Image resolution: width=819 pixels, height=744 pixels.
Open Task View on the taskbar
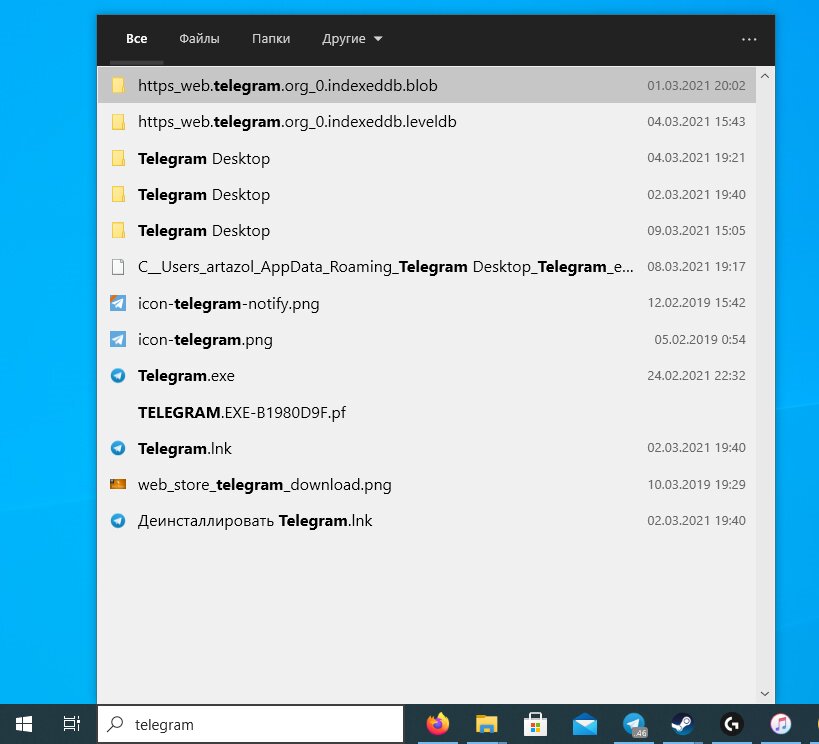(72, 724)
